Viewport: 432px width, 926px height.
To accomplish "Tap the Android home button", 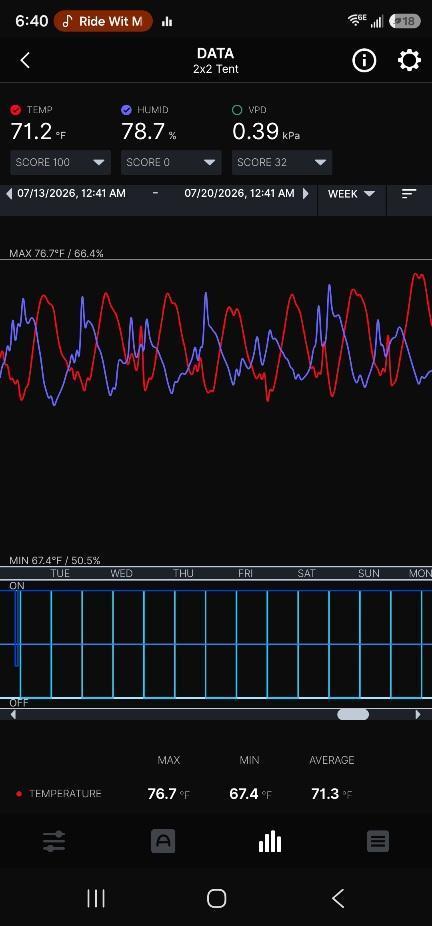I will [217, 898].
